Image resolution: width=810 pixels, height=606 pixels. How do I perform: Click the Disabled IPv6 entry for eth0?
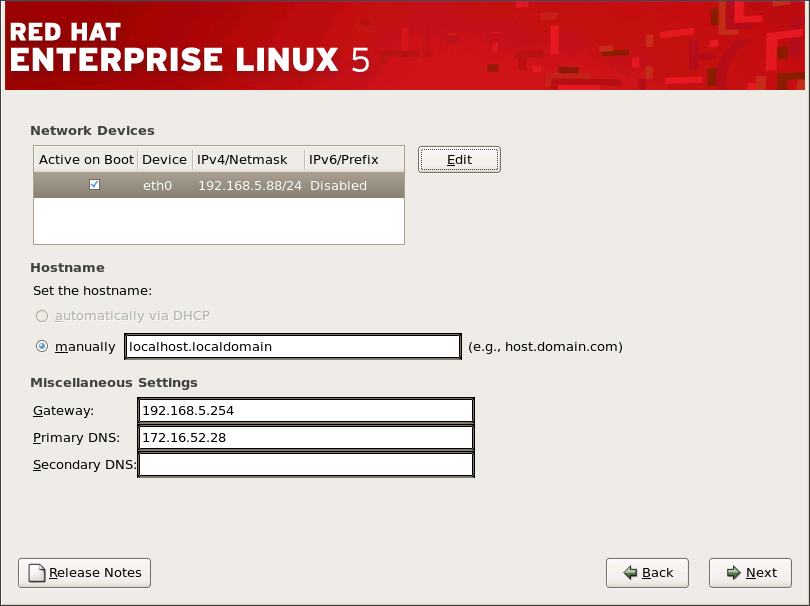click(338, 184)
